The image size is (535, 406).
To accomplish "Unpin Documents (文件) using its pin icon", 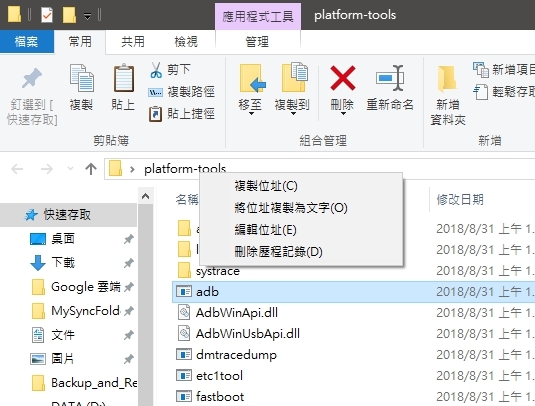I will point(129,335).
